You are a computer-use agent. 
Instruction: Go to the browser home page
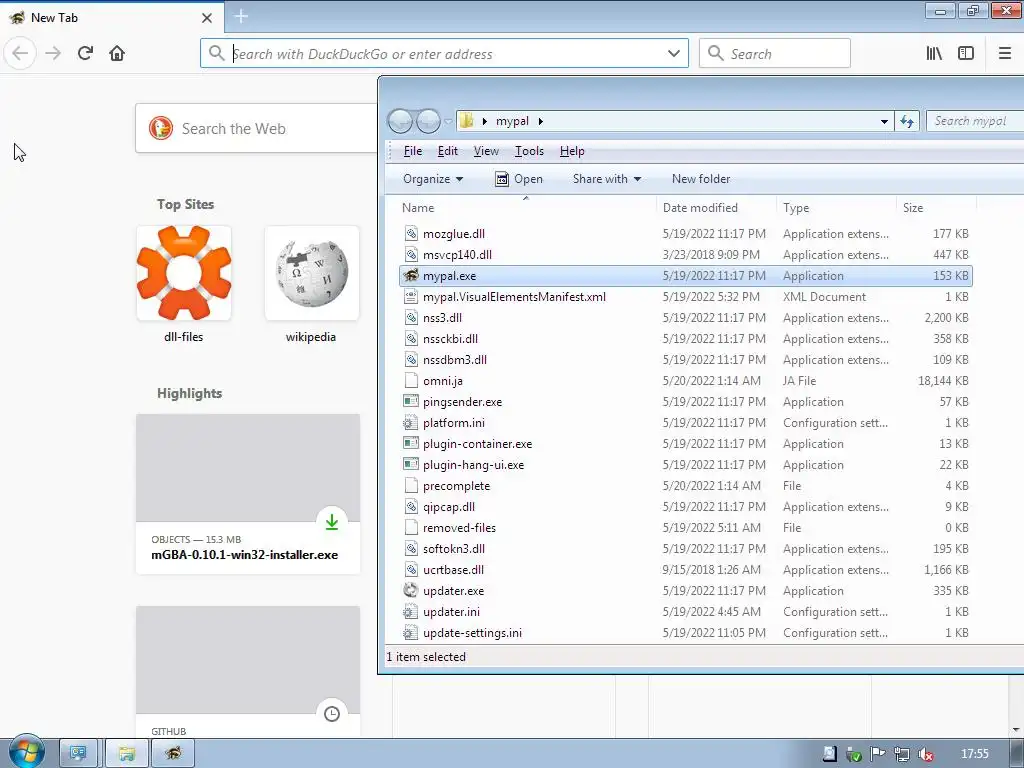[117, 53]
